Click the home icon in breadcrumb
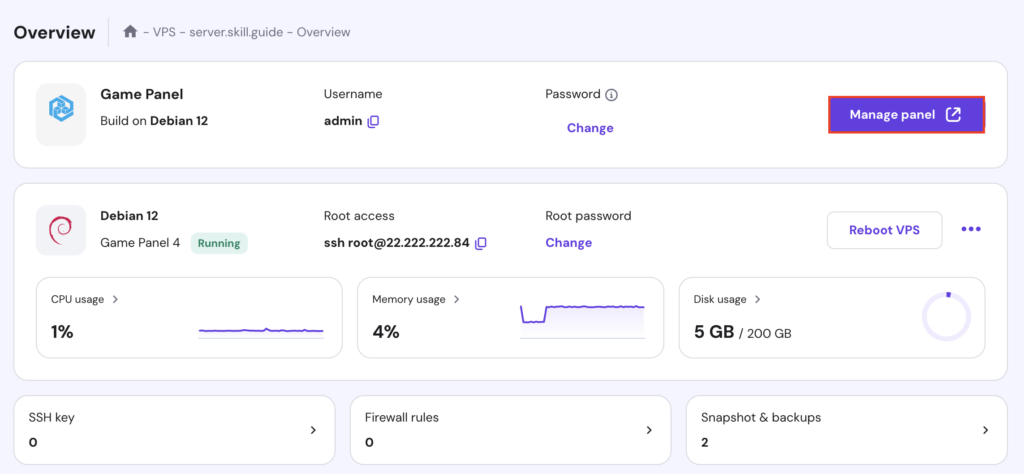Image resolution: width=1024 pixels, height=474 pixels. pyautogui.click(x=130, y=32)
